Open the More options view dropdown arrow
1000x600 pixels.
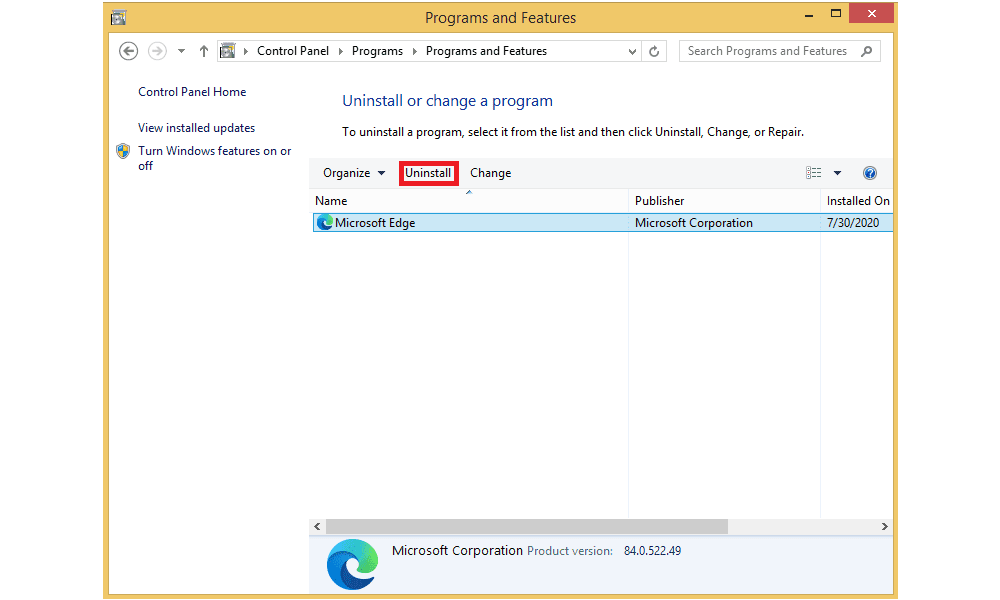pos(837,173)
